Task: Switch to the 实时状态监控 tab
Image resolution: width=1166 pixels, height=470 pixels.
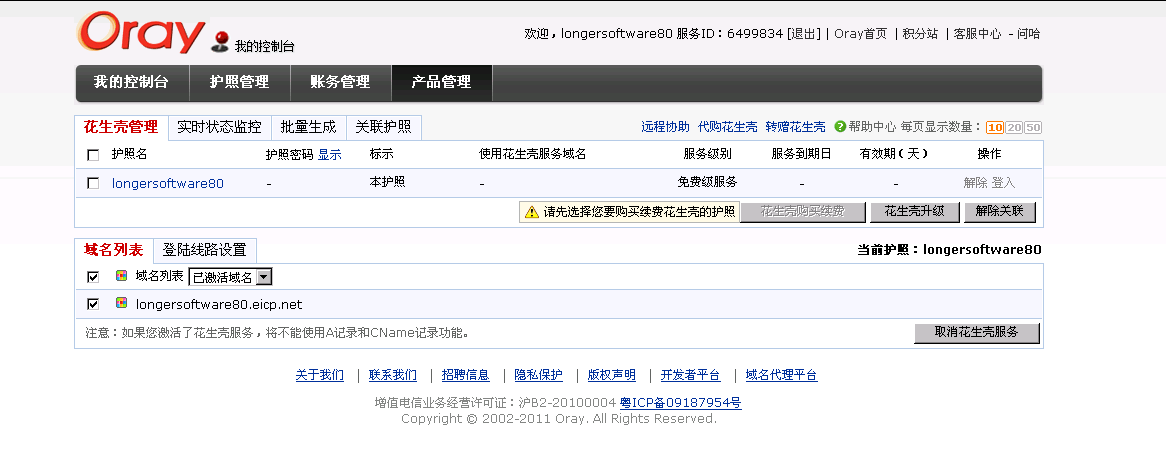Action: click(x=219, y=127)
